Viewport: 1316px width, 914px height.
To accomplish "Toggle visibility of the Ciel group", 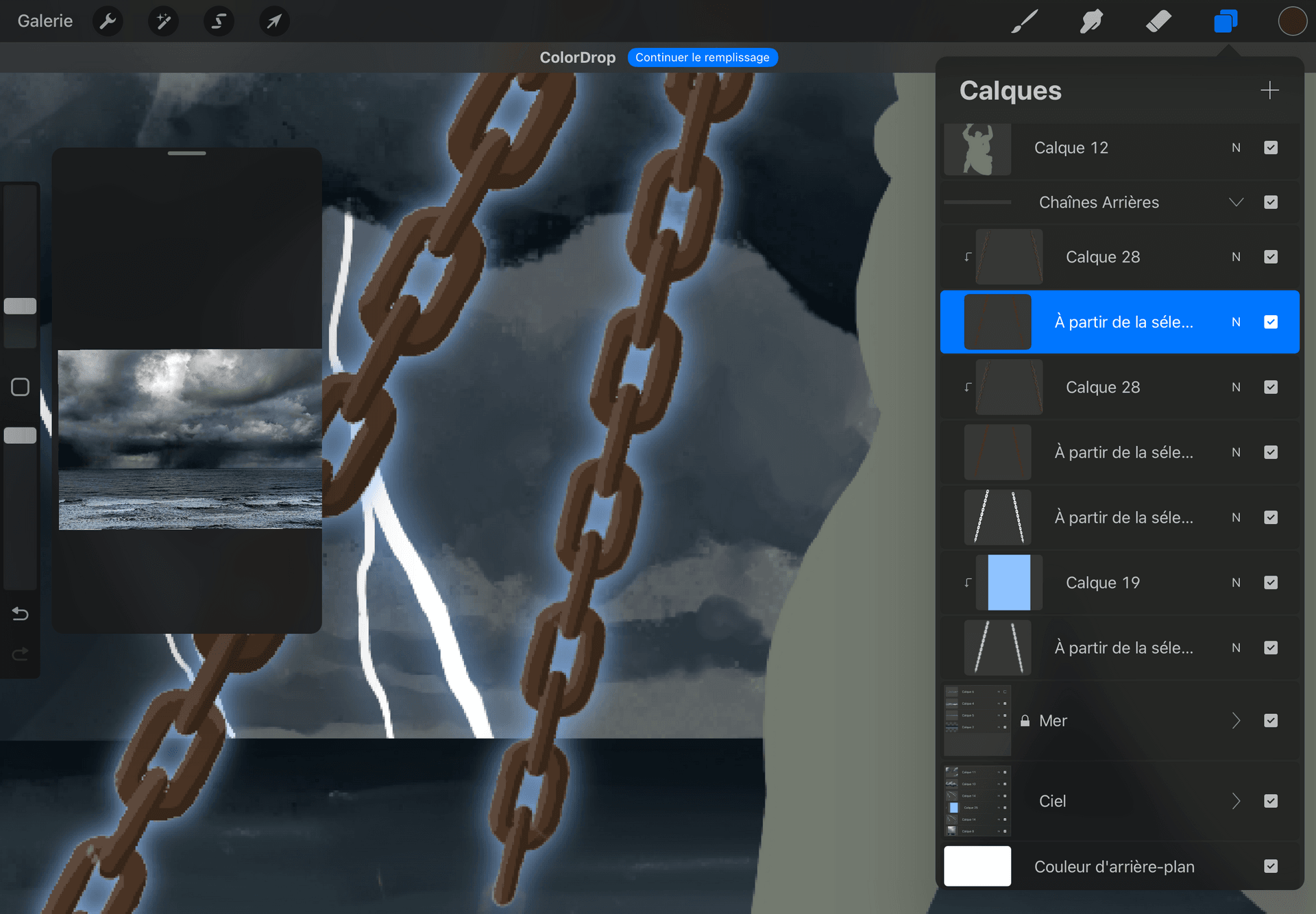I will [x=1271, y=801].
